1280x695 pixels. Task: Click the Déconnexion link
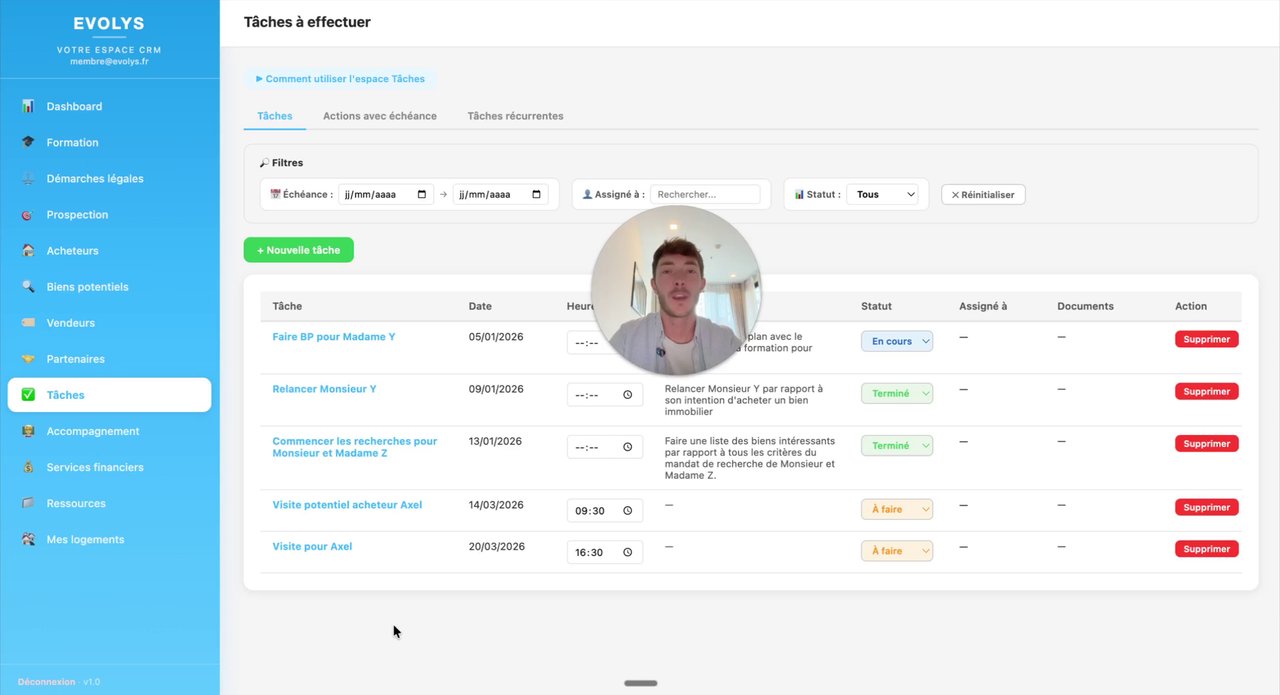(x=46, y=682)
